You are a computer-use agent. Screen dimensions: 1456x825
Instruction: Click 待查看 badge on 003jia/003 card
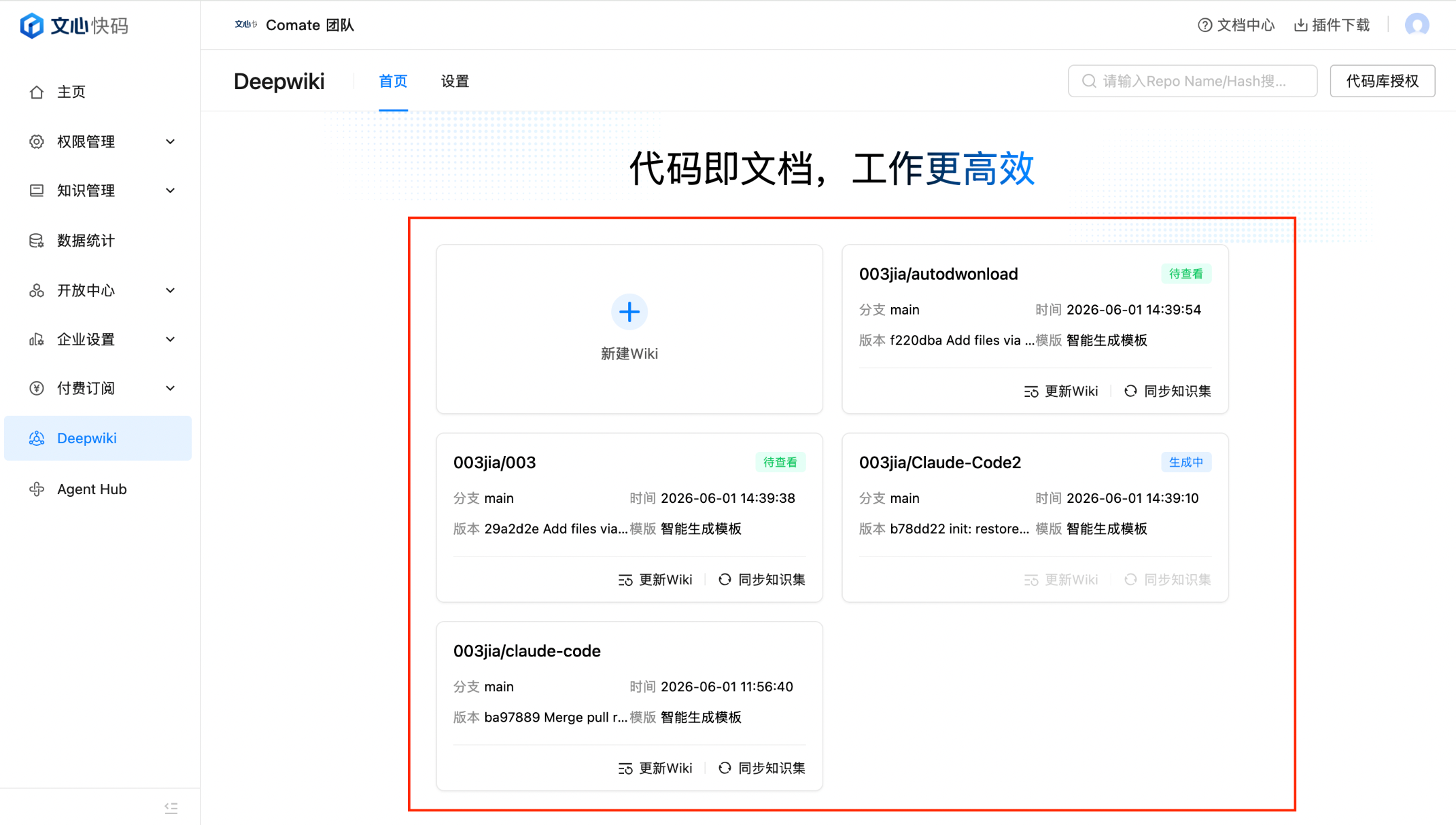pos(780,463)
